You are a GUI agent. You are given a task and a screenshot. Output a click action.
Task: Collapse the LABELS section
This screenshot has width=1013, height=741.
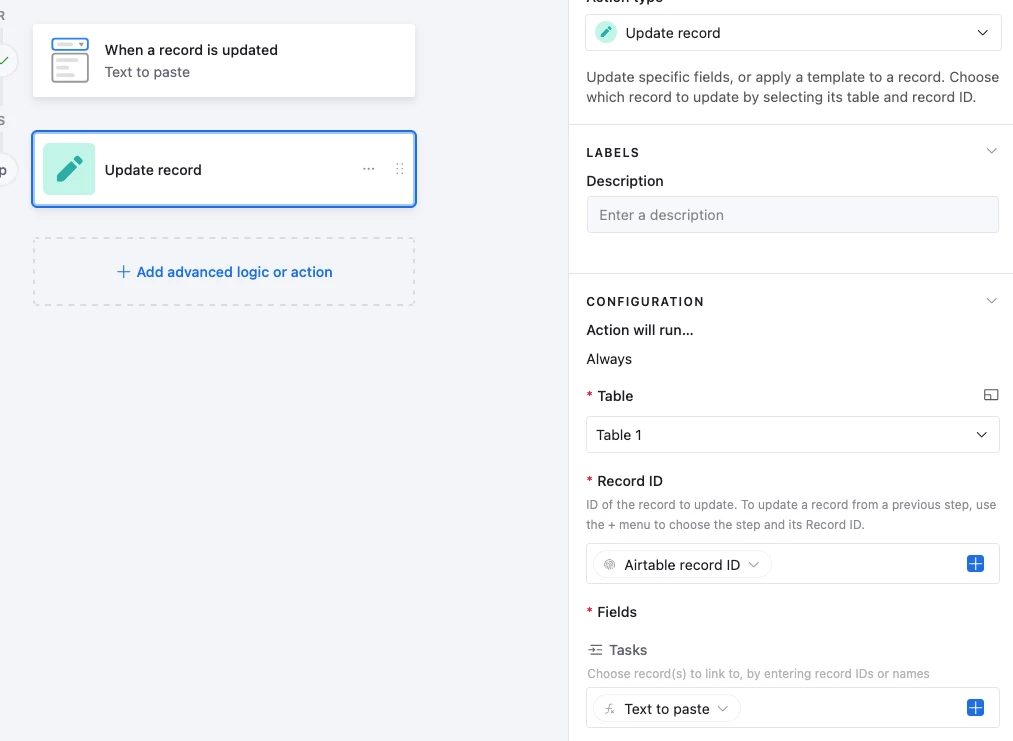(x=991, y=151)
